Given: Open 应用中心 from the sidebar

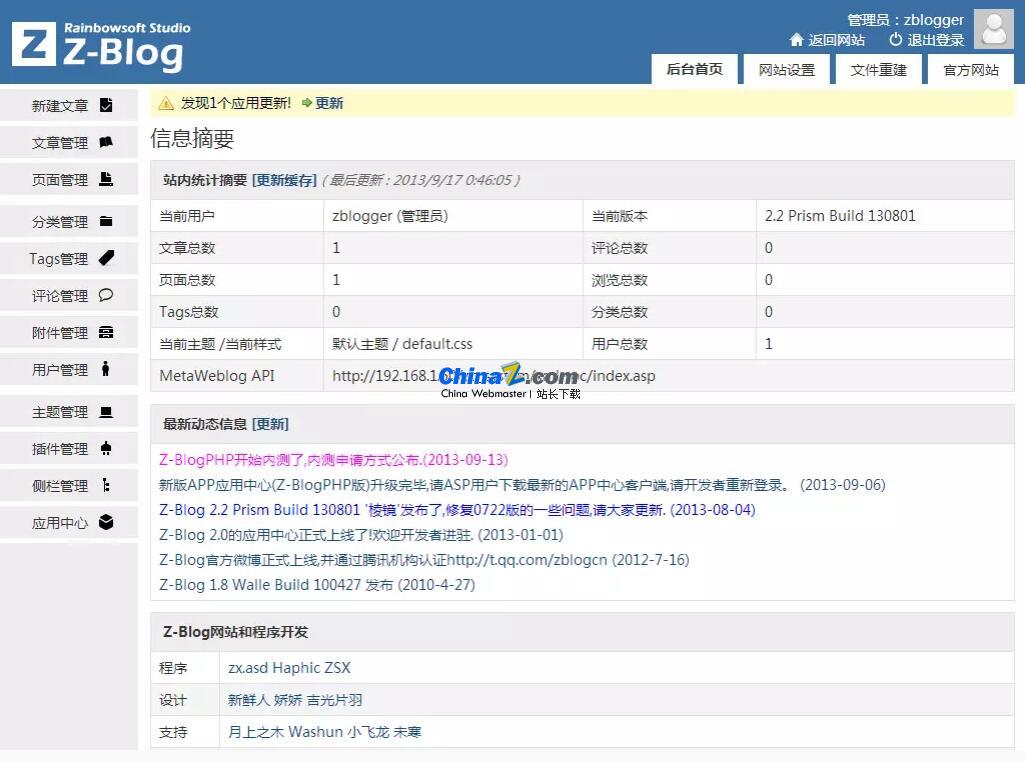Looking at the screenshot, I should [69, 523].
